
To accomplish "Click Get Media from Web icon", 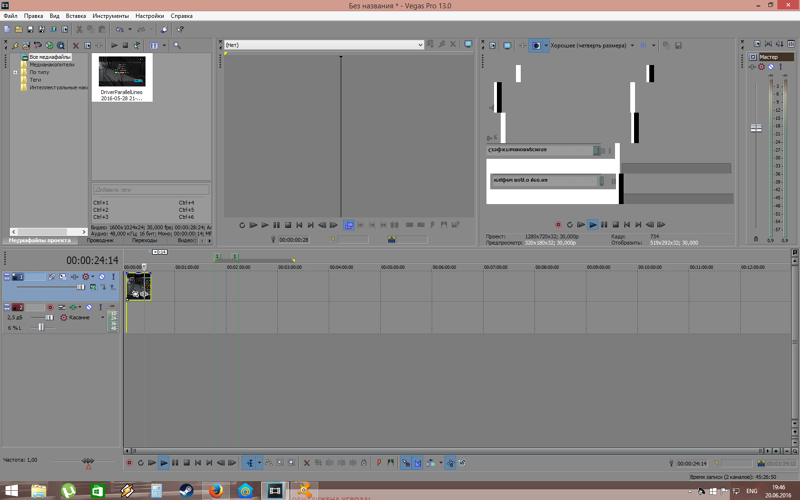I will pos(61,45).
